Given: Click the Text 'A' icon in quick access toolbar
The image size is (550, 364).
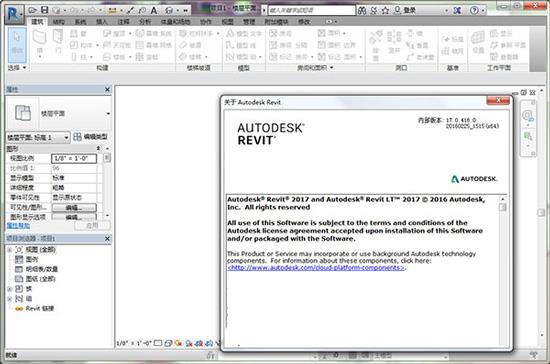Looking at the screenshot, I should pyautogui.click(x=154, y=11).
